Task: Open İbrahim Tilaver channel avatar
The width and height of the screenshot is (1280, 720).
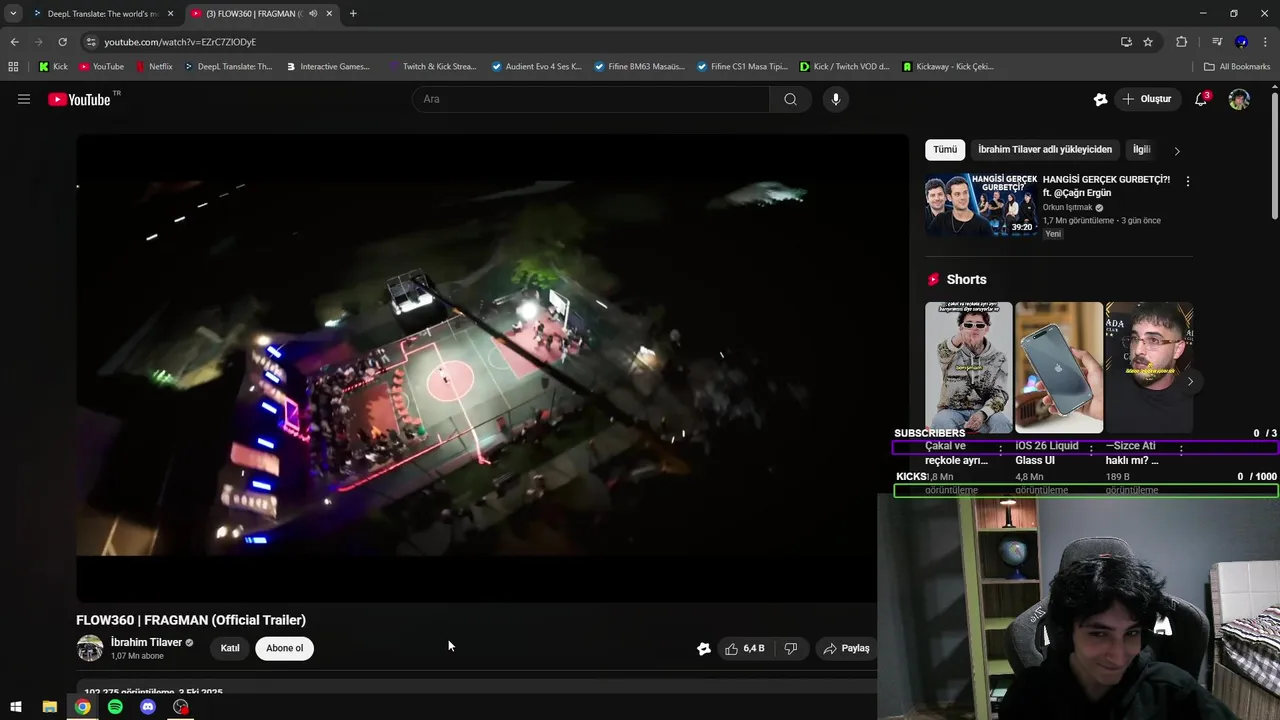Action: tap(90, 648)
